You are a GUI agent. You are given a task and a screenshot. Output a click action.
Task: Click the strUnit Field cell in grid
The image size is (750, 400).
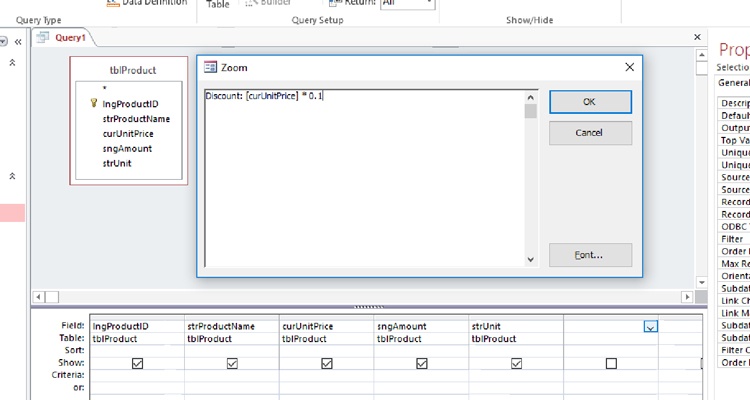point(516,326)
